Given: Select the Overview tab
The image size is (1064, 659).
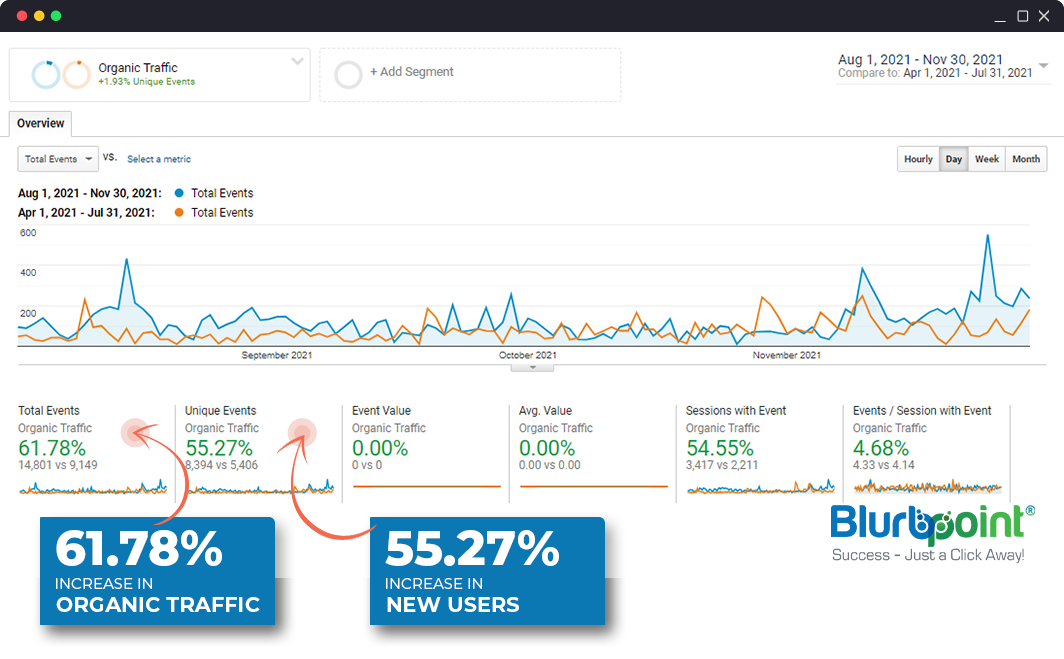Looking at the screenshot, I should [x=41, y=124].
